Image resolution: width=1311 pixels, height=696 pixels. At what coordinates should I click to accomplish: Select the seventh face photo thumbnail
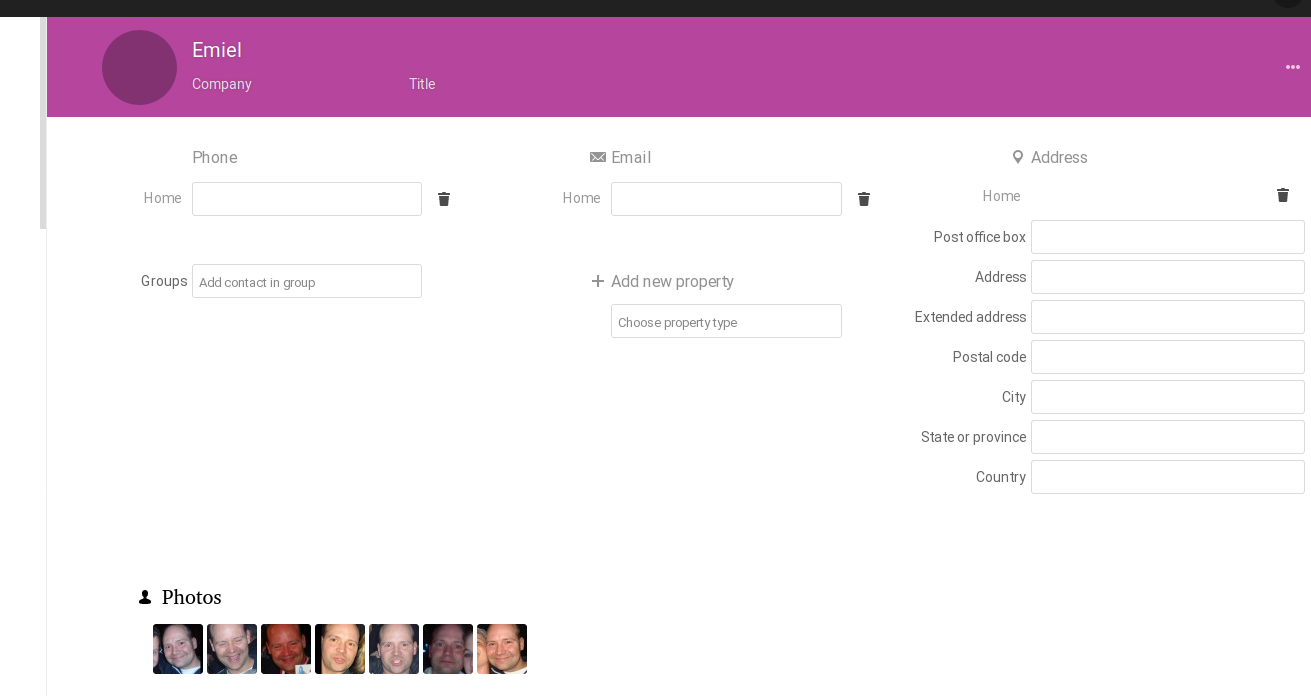click(x=502, y=649)
